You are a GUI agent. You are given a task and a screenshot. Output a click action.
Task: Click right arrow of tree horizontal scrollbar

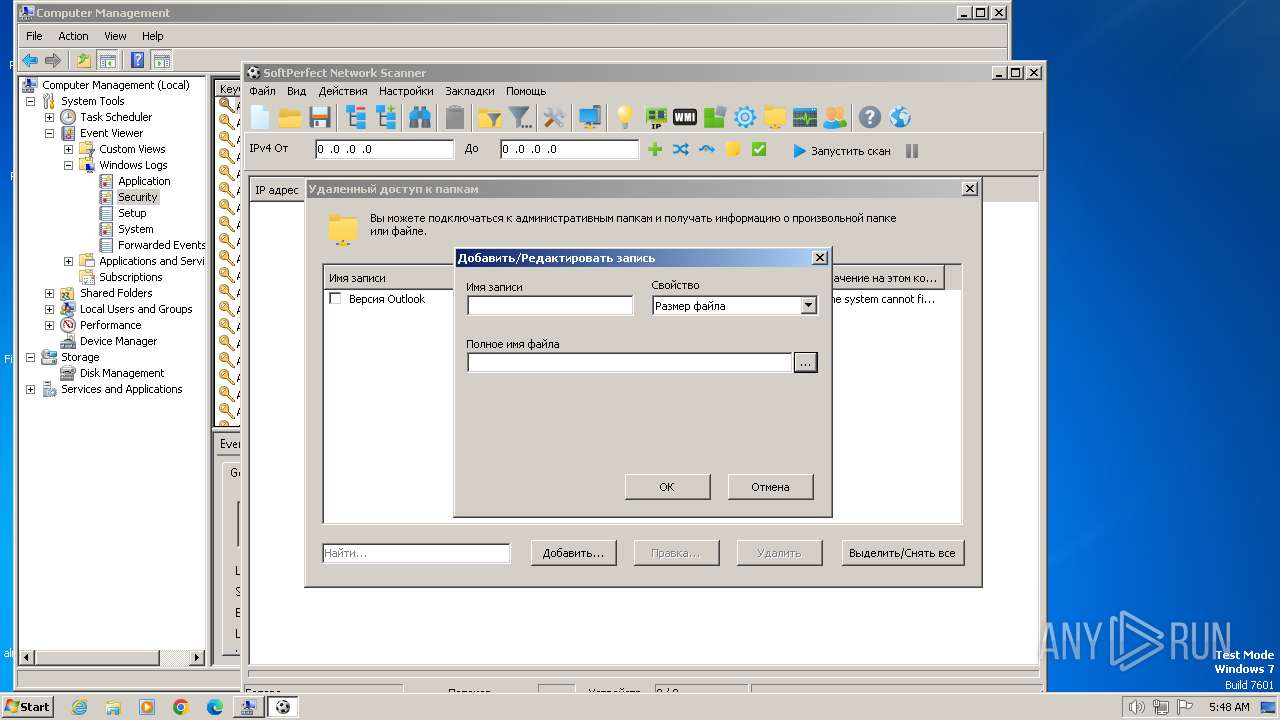point(197,658)
